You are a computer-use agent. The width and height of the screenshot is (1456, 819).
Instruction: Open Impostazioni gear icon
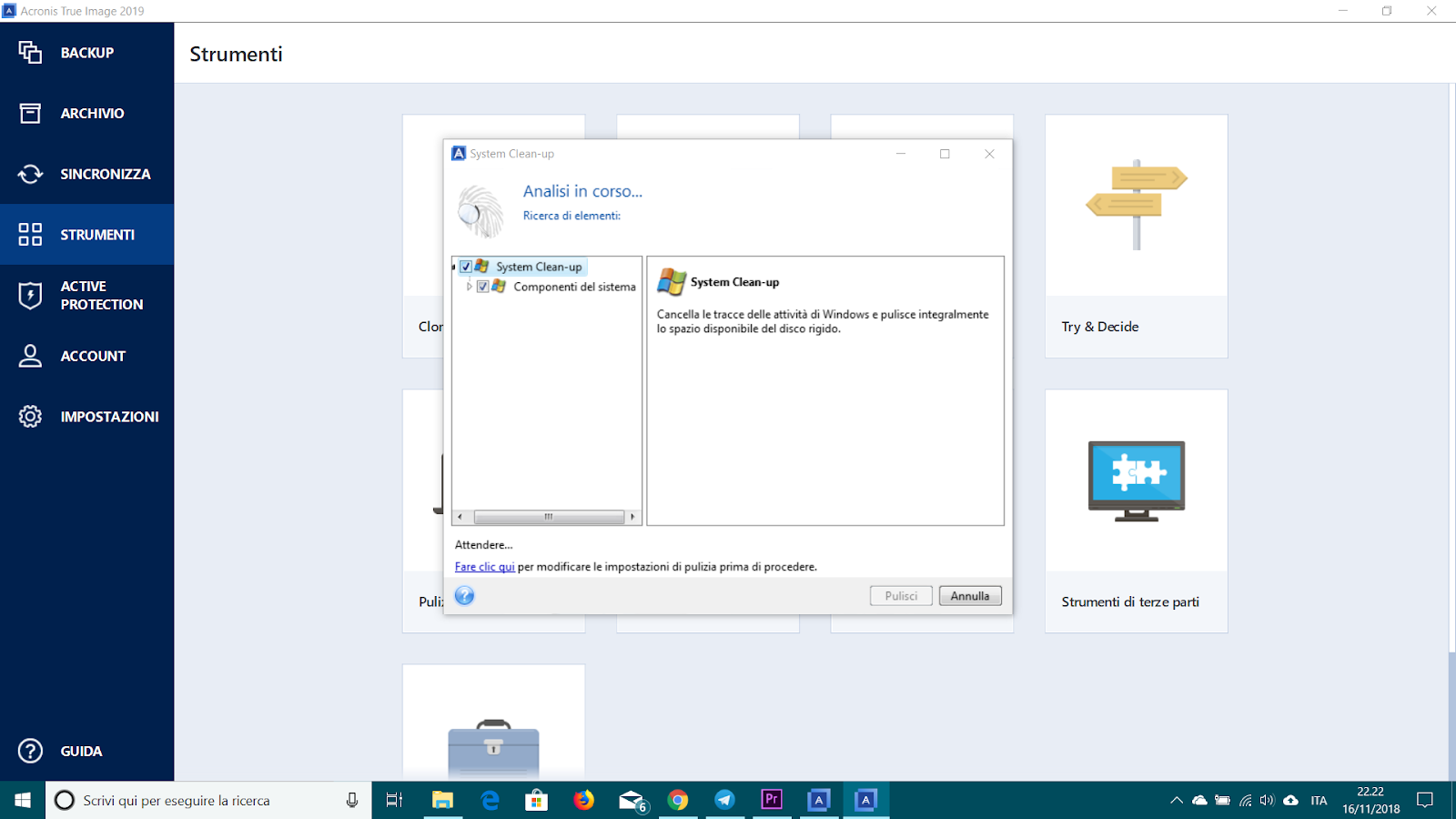30,416
